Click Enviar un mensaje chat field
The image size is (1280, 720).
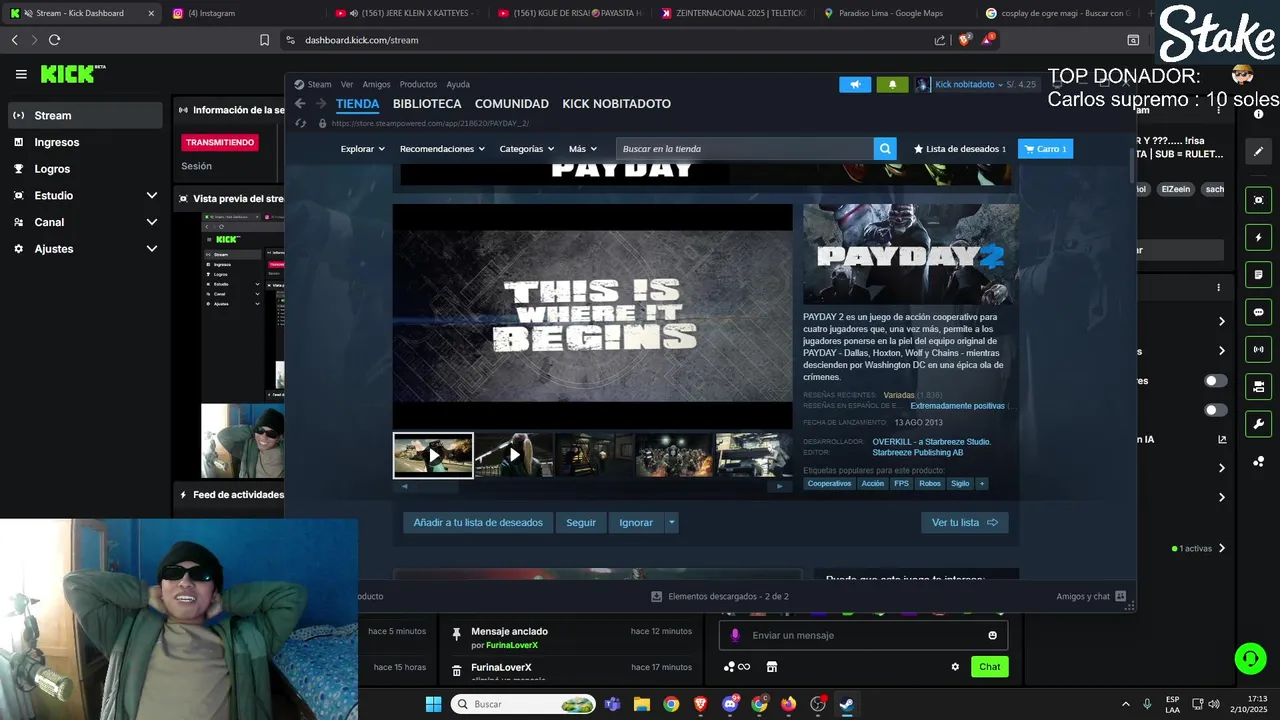pos(863,635)
